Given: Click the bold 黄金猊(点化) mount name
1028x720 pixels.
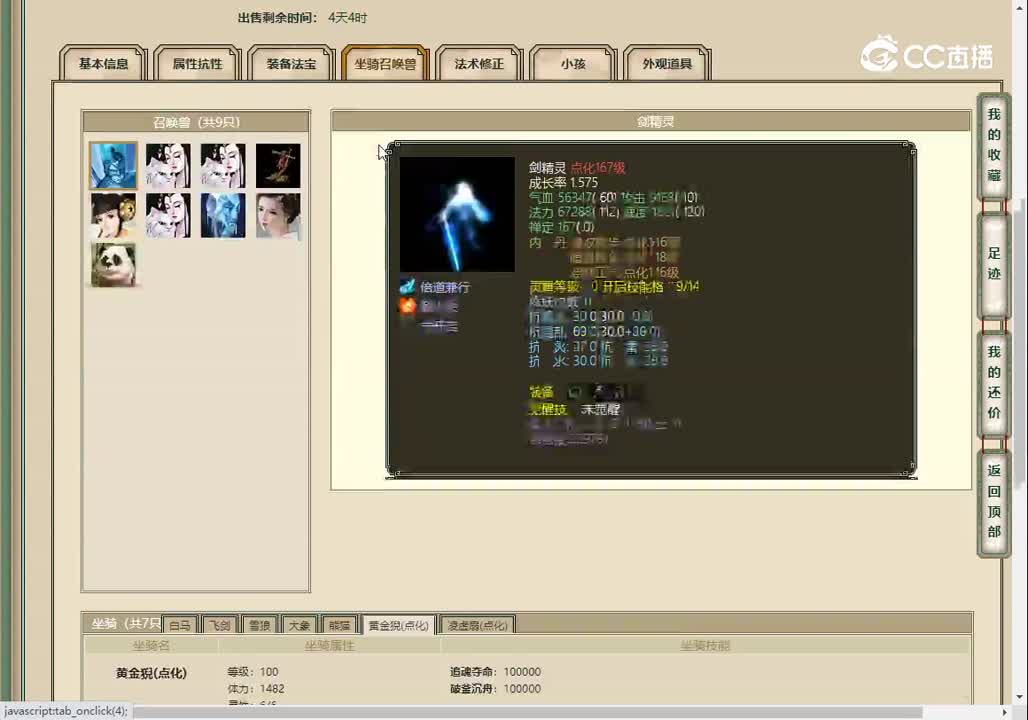Looking at the screenshot, I should point(151,673).
